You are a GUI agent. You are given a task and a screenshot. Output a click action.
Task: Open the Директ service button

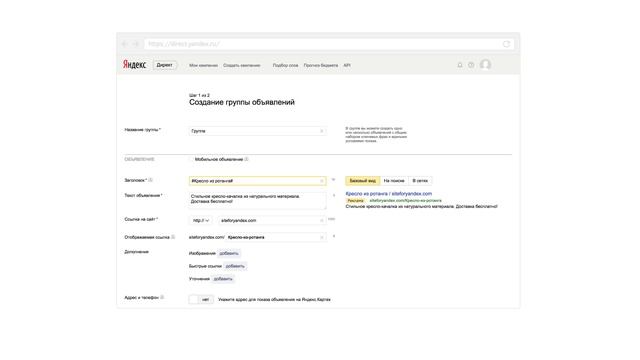tap(164, 65)
